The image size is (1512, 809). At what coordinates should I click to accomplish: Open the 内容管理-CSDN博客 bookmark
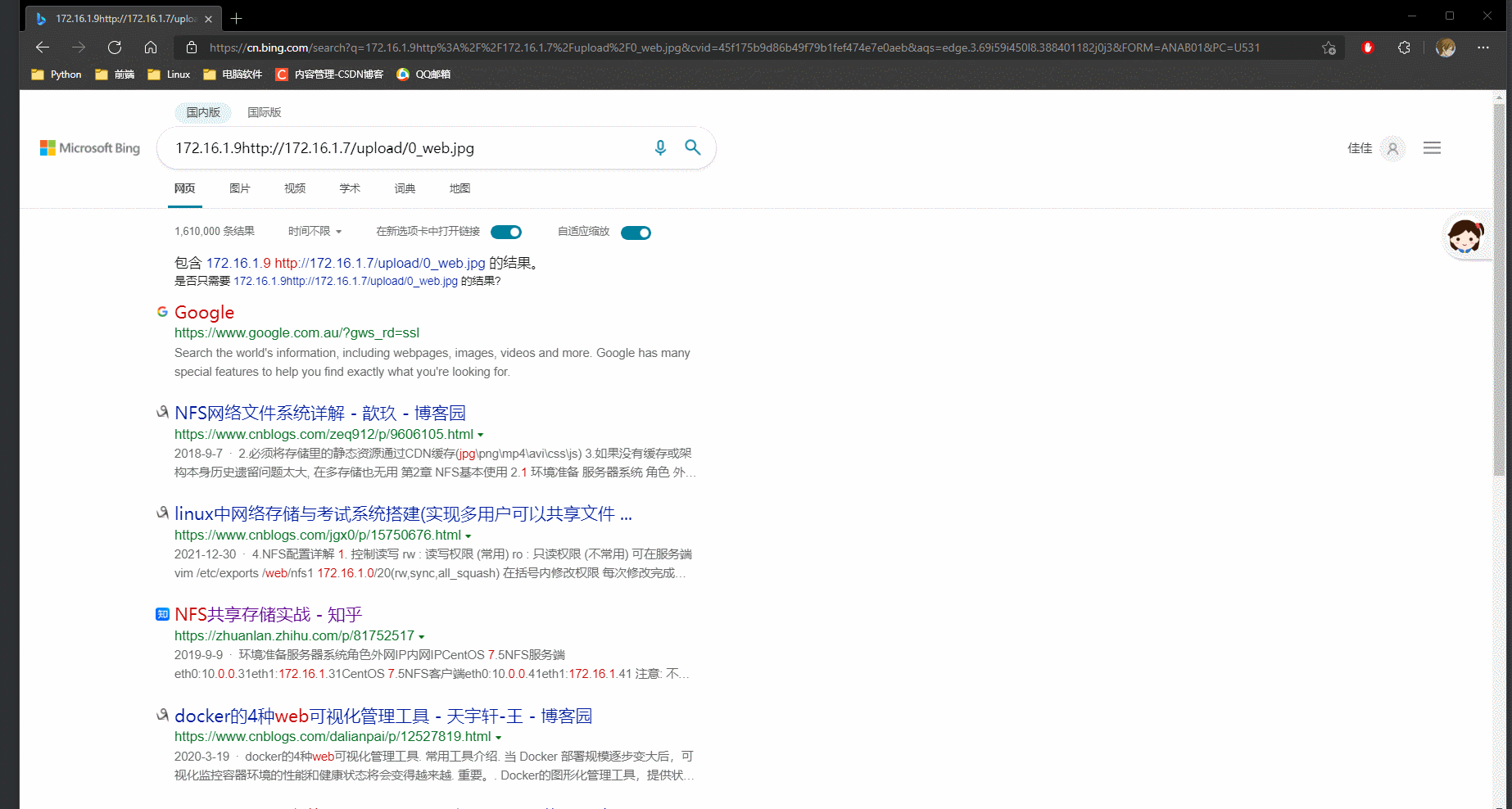329,75
